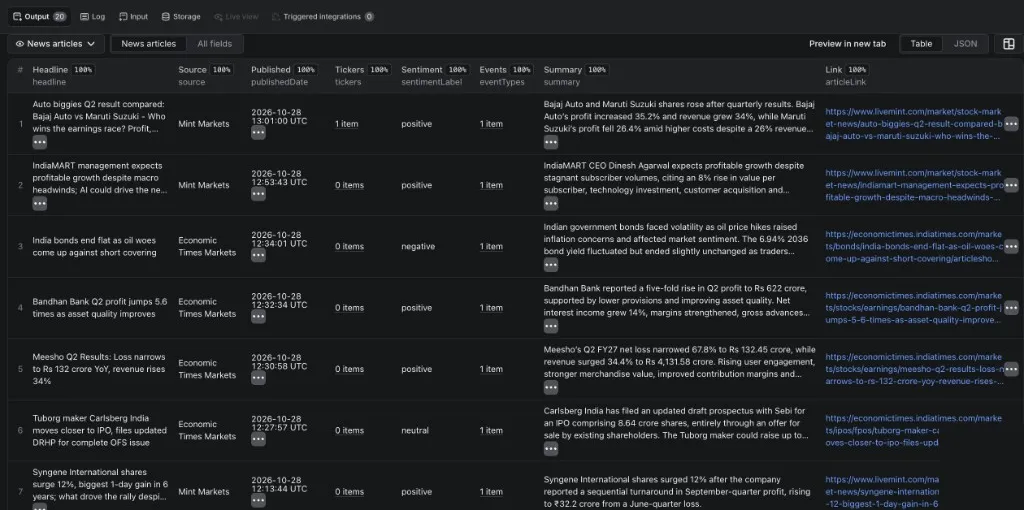The image size is (1024, 510).
Task: Click Preview in new tab
Action: (847, 44)
